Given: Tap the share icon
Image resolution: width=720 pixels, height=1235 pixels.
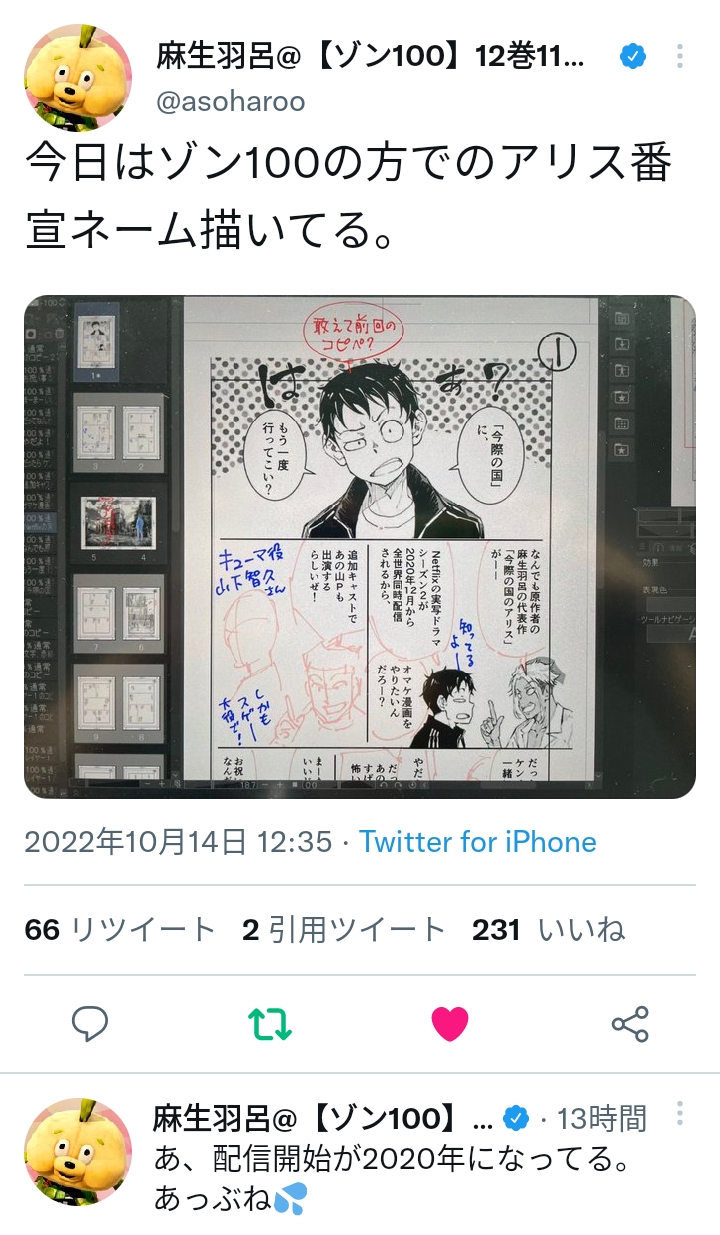Looking at the screenshot, I should point(630,1023).
